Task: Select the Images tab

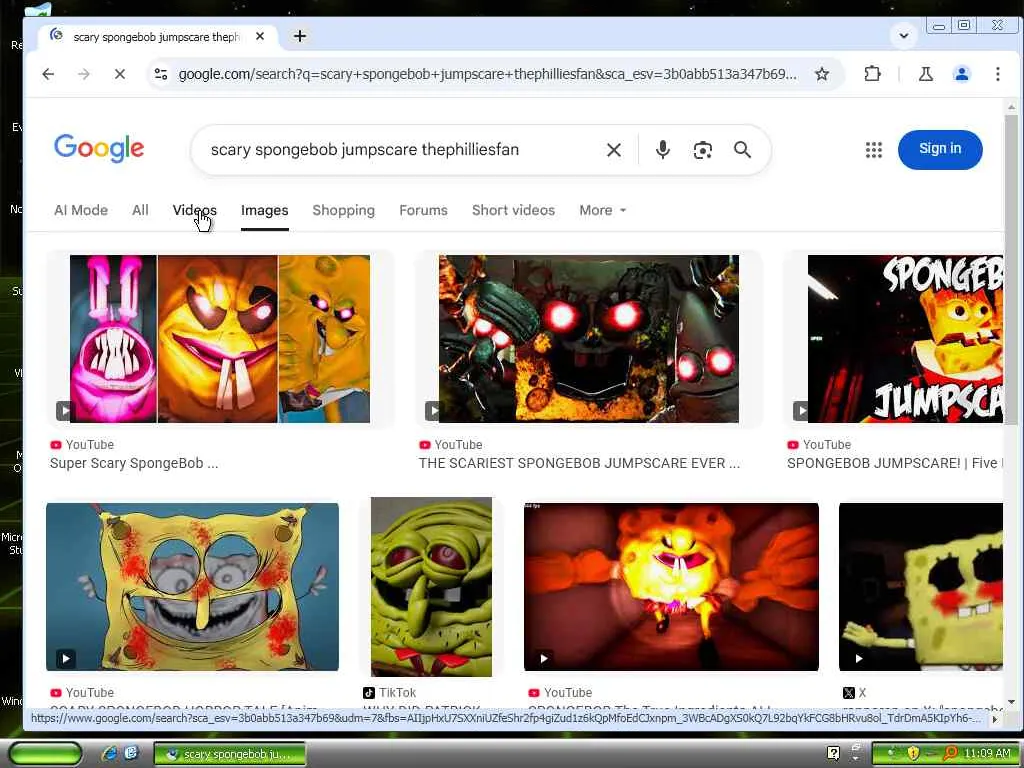Action: [x=264, y=210]
